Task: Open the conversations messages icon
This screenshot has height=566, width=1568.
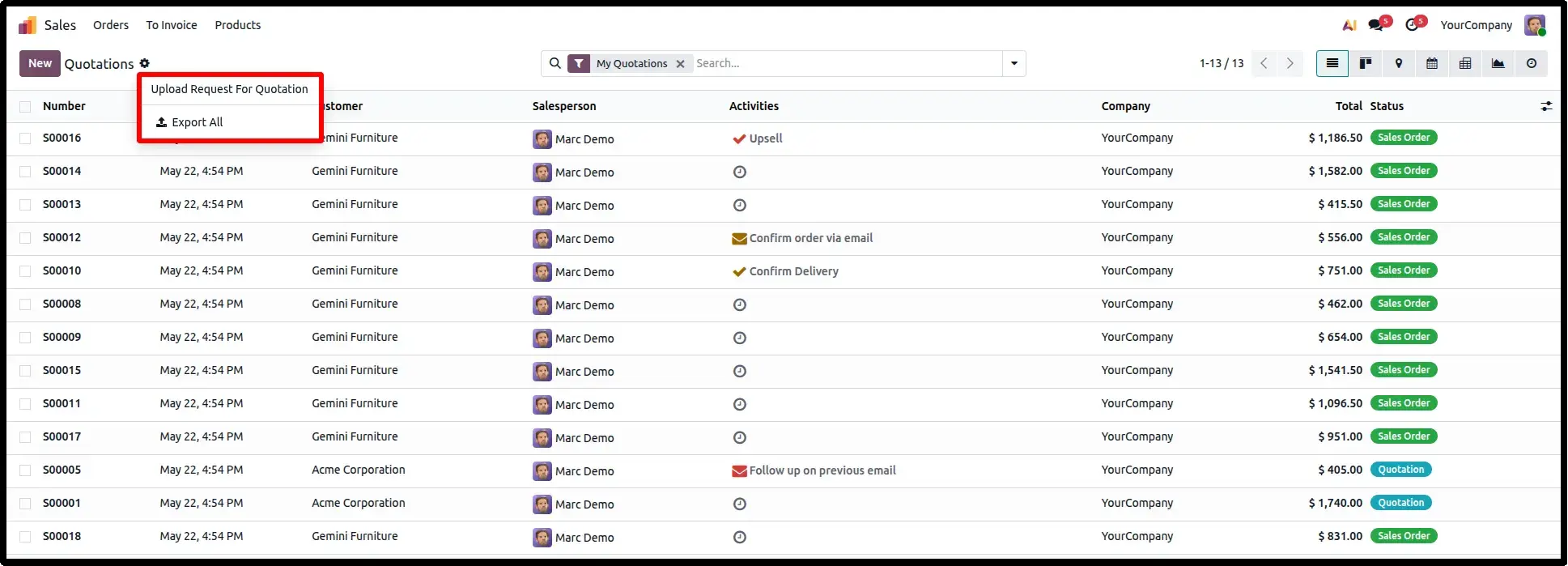Action: click(1378, 25)
